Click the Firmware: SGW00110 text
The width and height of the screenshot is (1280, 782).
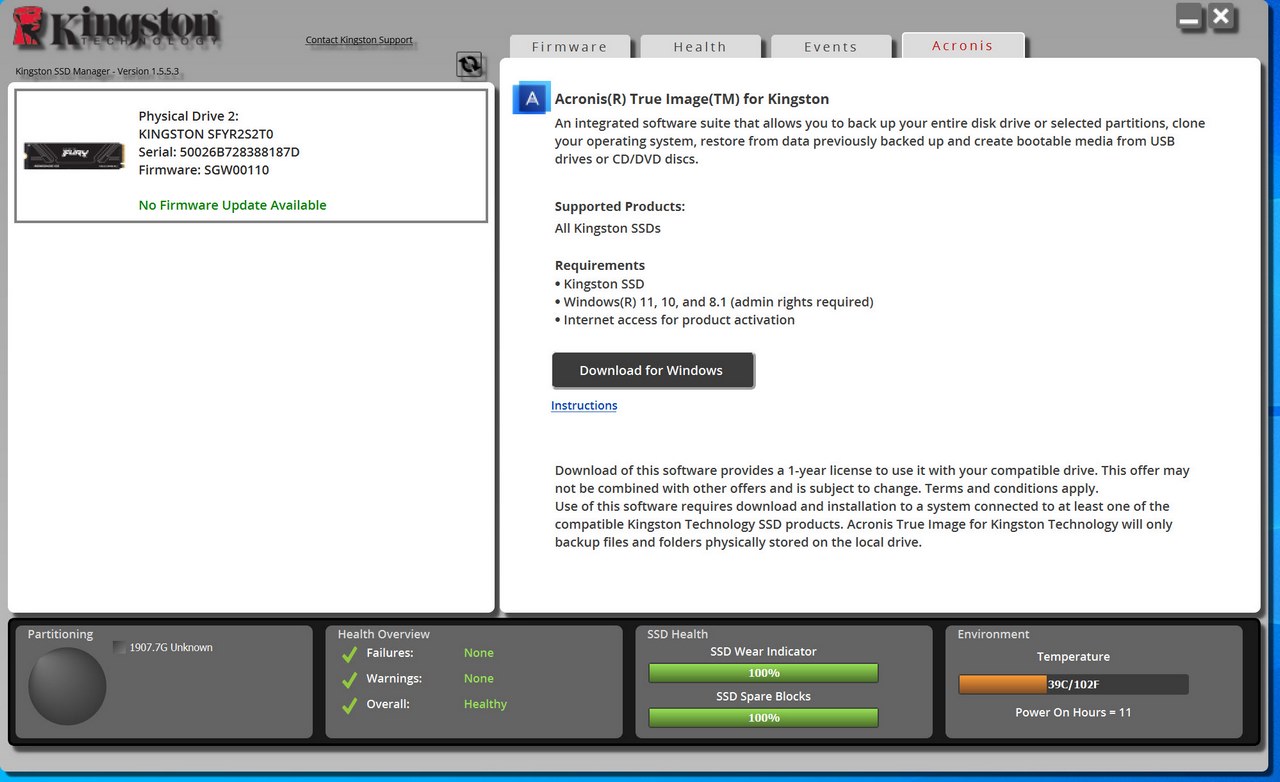204,170
